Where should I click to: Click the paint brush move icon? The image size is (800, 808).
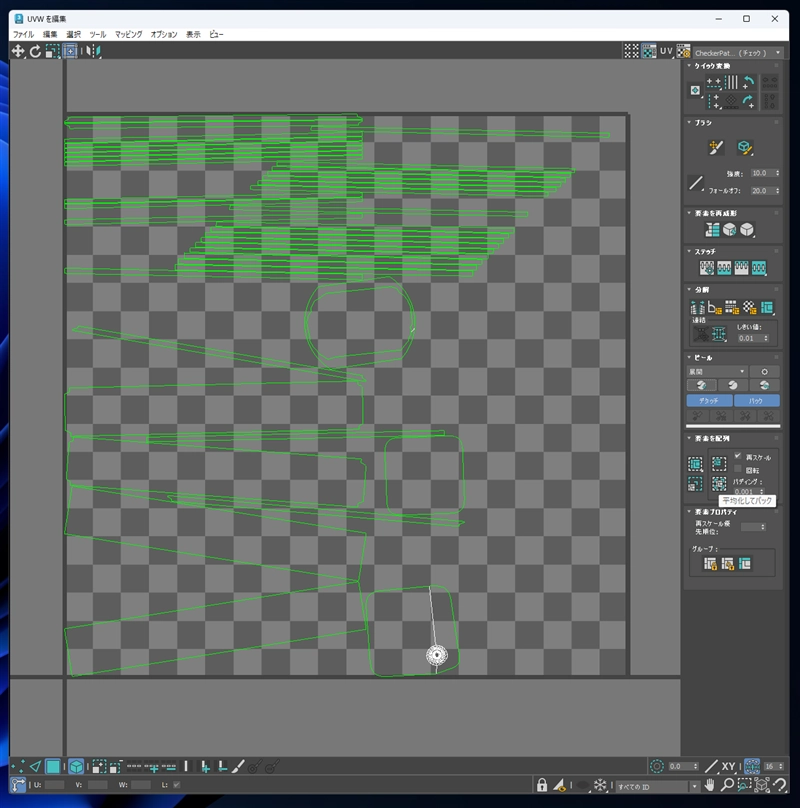coord(715,148)
